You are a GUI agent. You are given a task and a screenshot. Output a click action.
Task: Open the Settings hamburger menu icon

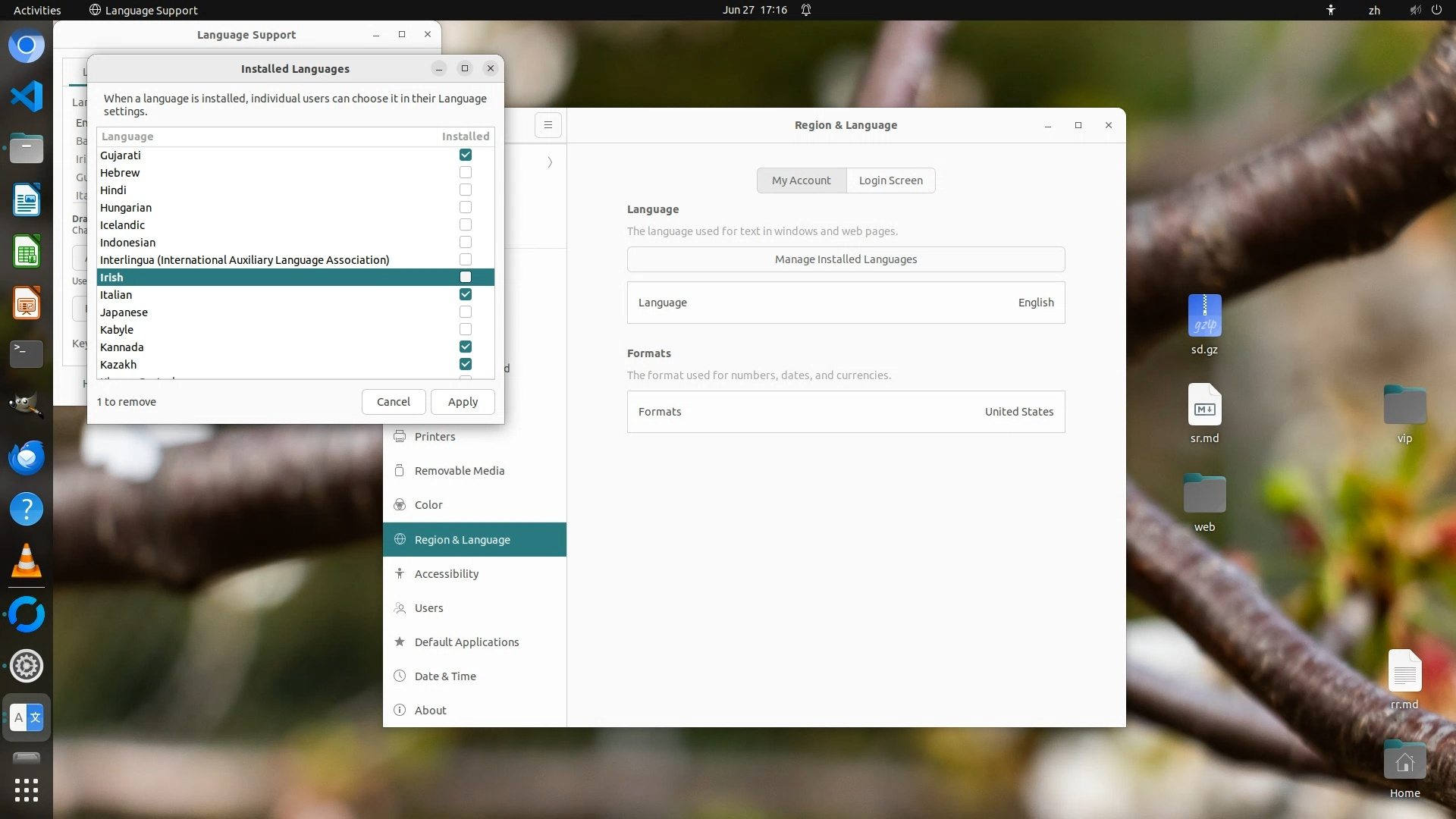[x=548, y=125]
